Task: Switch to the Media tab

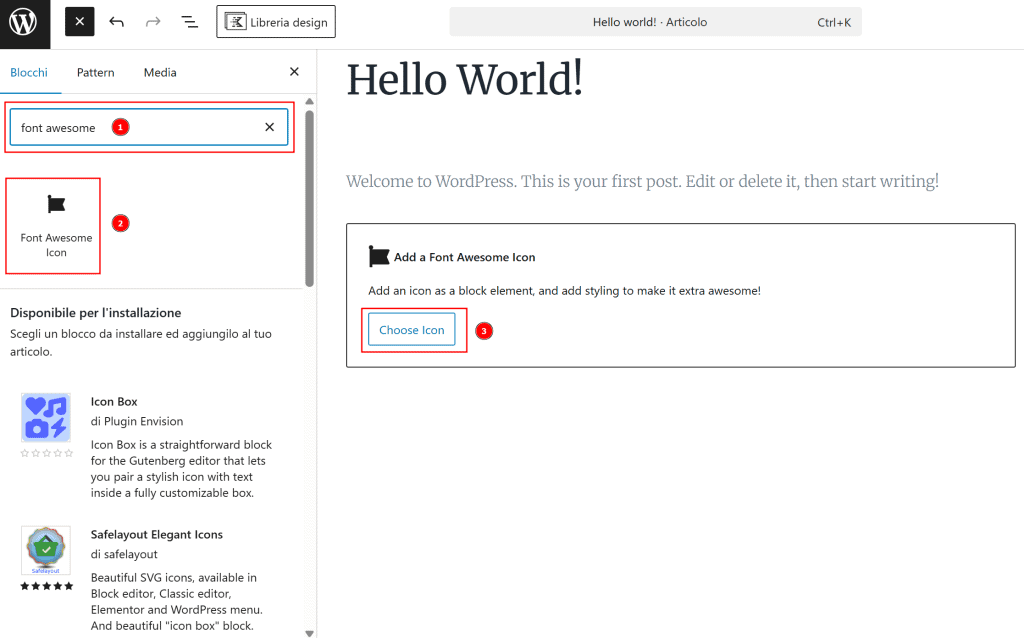Action: [160, 72]
